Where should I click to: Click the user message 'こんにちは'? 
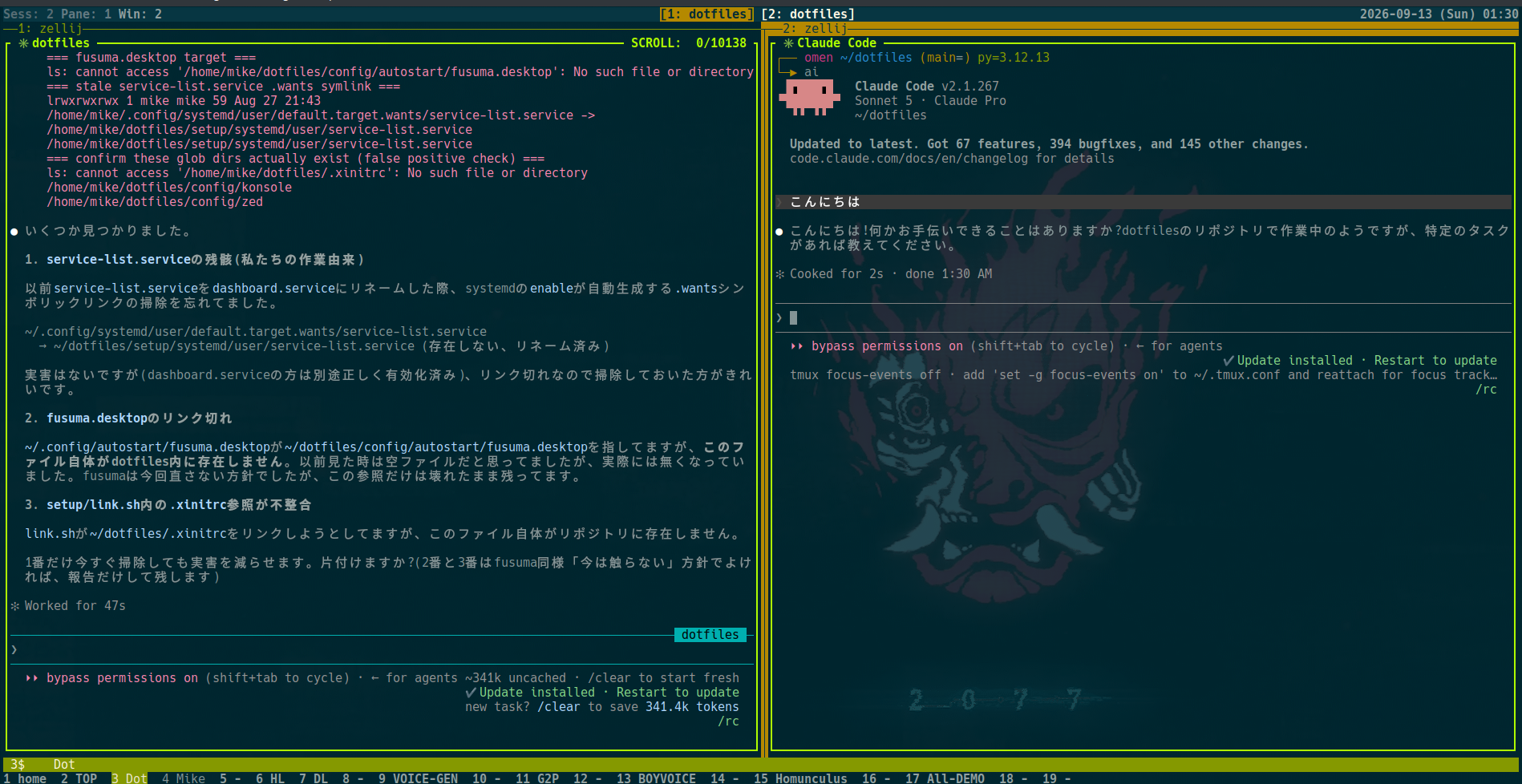tap(825, 202)
